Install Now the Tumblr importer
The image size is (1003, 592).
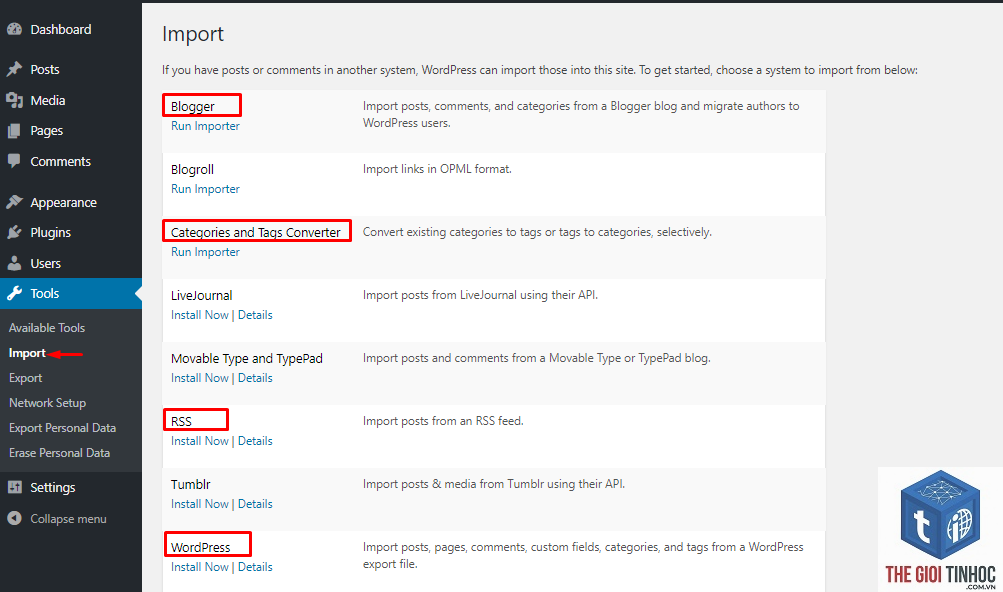click(x=200, y=504)
